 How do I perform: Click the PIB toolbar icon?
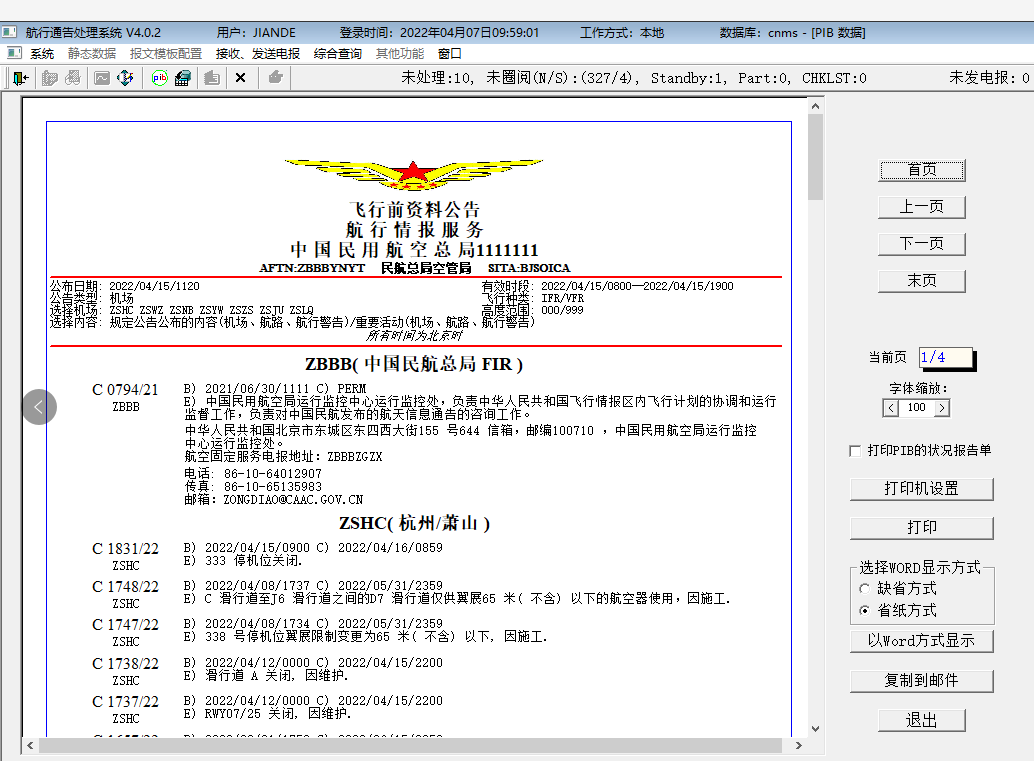tap(159, 78)
